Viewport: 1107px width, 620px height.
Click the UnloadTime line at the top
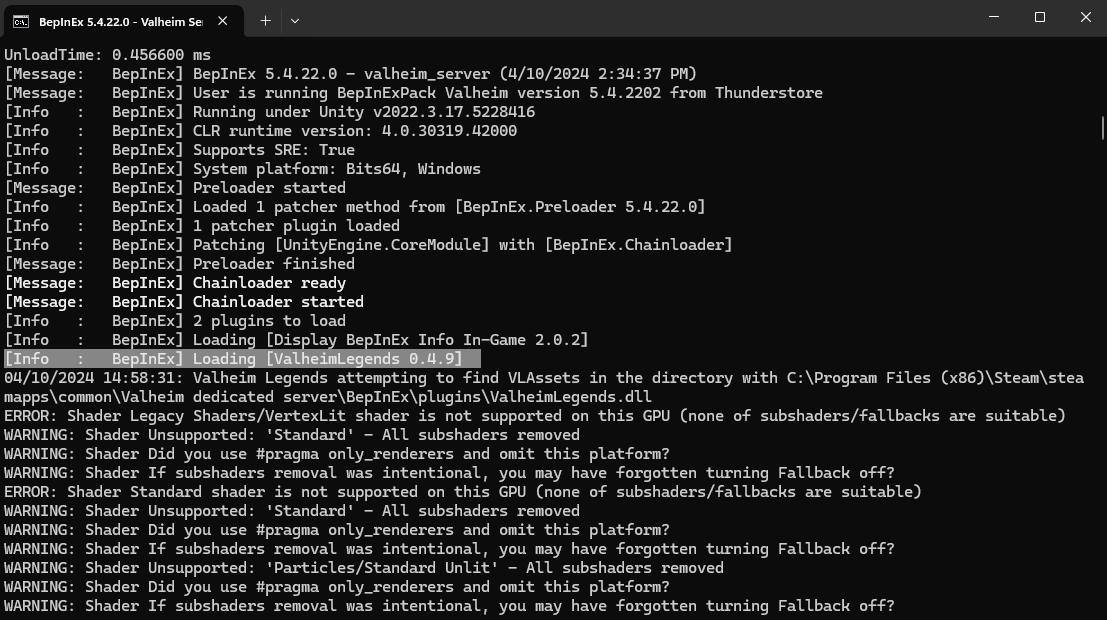click(x=107, y=55)
